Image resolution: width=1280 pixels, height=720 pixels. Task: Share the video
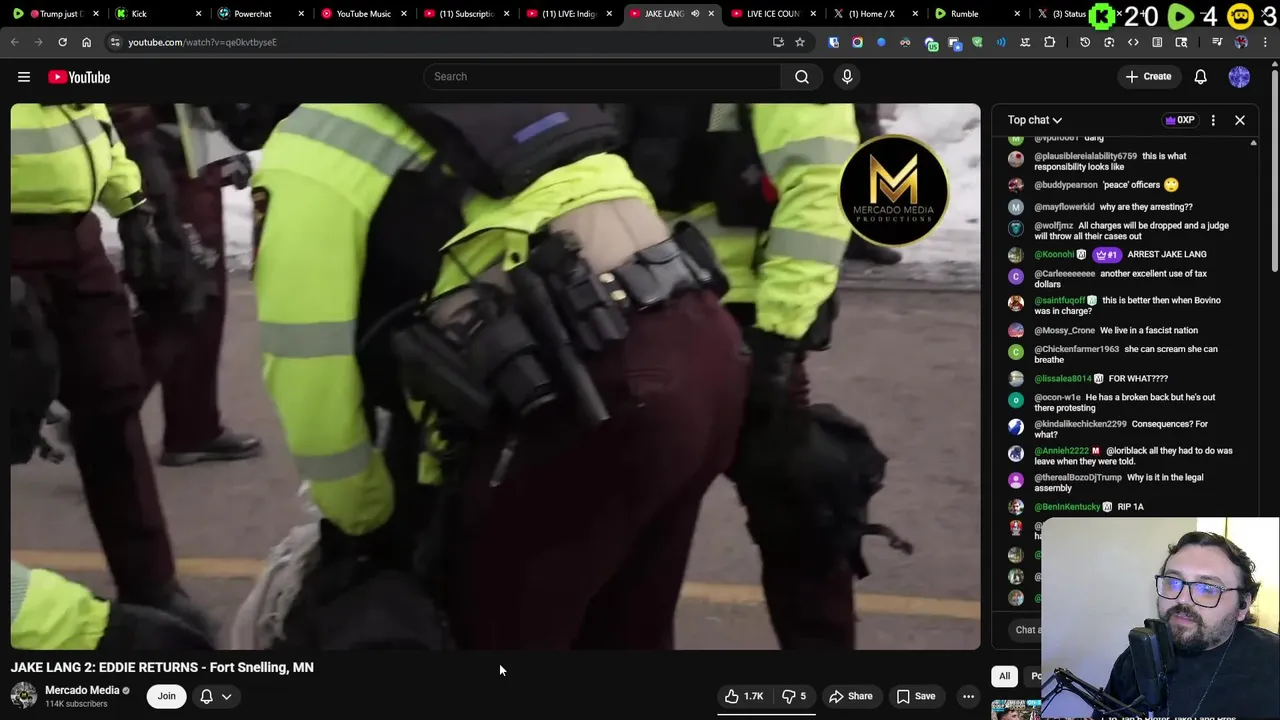(x=851, y=696)
